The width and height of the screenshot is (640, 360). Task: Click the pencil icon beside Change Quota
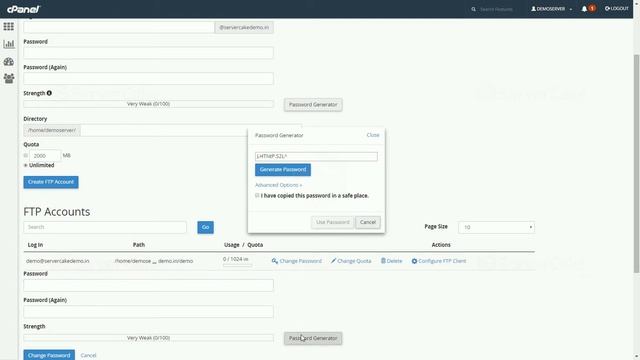coord(333,261)
